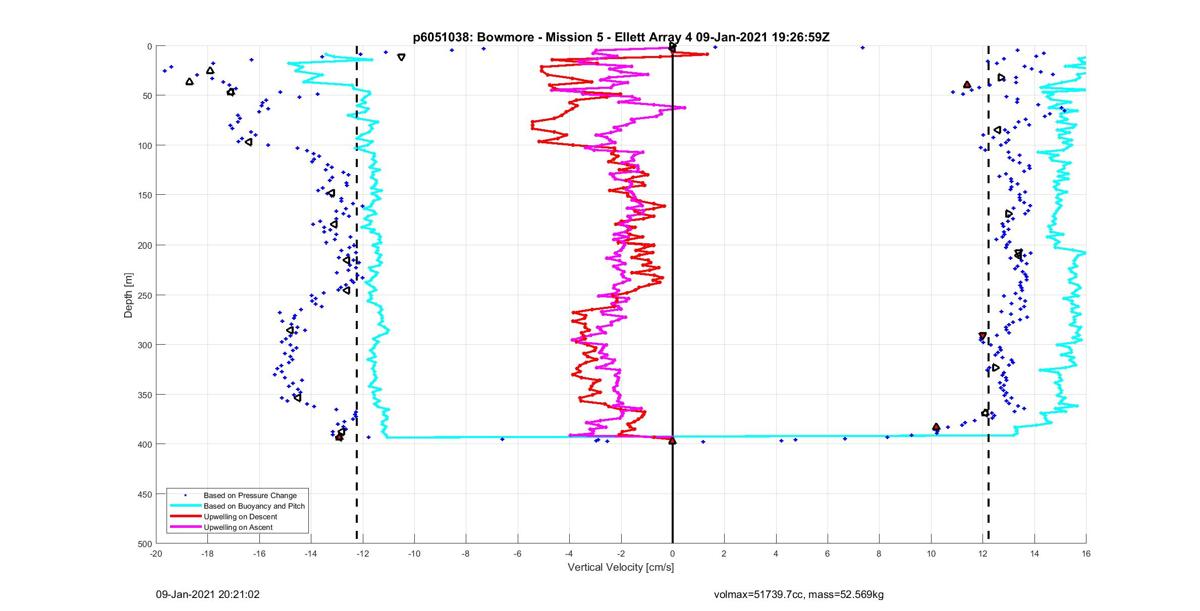This screenshot has height=611, width=1200.
Task: Click the 'Vertical Velocity [cm/s]' axis label
Action: tap(621, 568)
